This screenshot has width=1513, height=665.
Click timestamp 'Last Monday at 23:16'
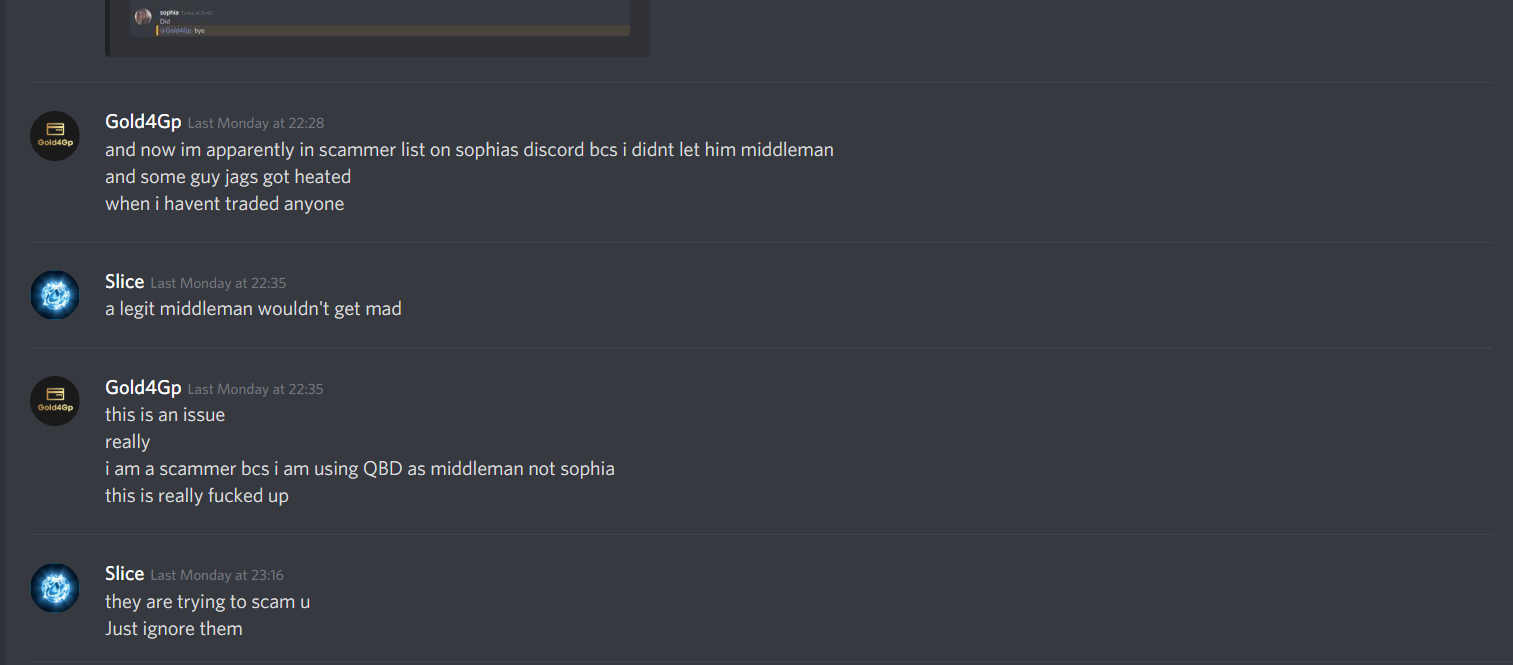[217, 575]
